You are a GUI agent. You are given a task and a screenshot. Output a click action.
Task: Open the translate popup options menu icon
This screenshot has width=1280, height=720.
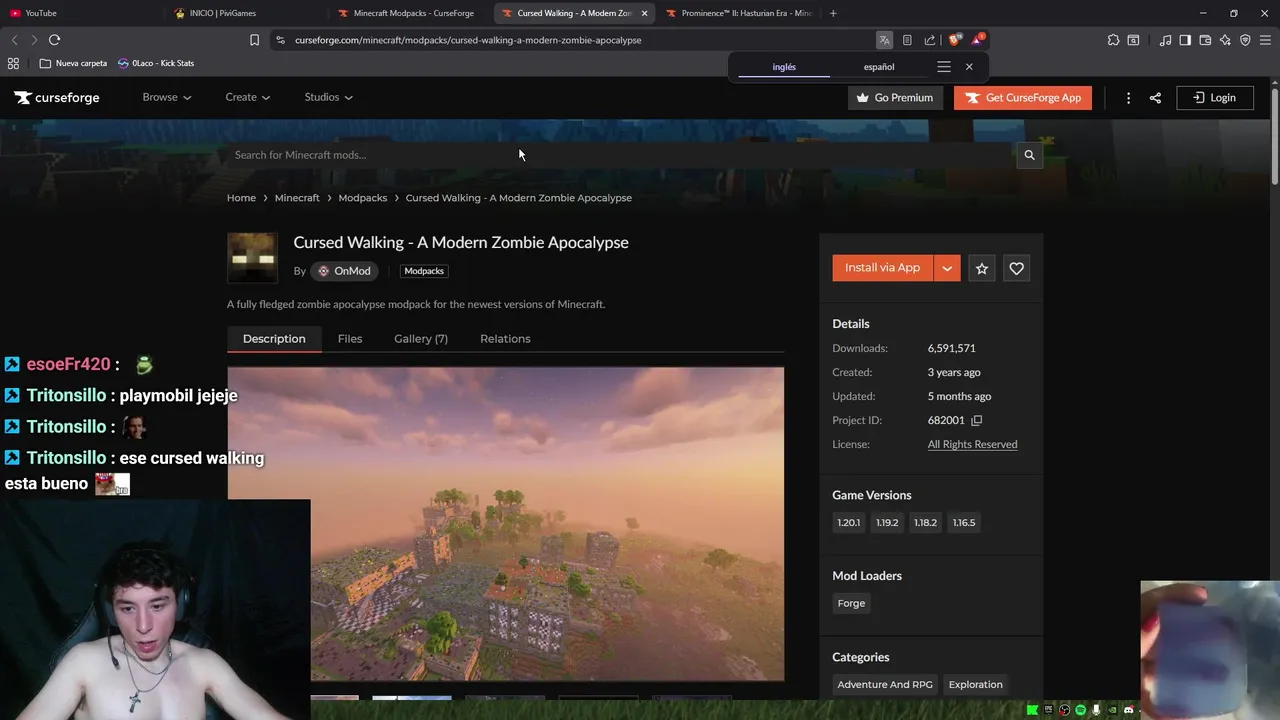click(943, 67)
